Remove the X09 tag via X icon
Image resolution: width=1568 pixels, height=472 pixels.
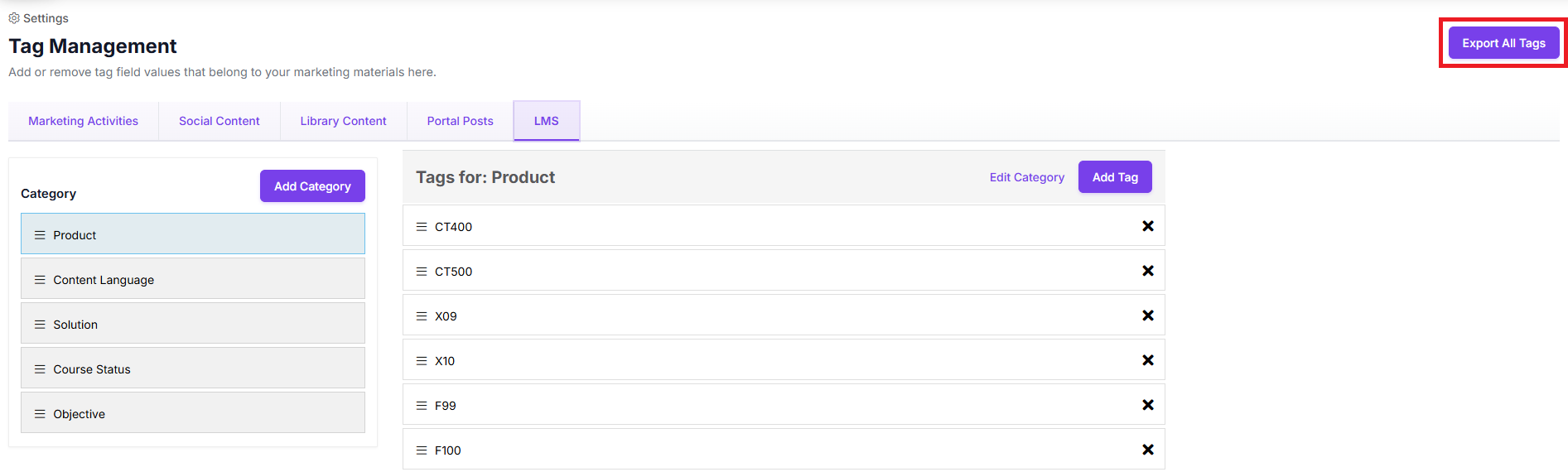tap(1147, 315)
